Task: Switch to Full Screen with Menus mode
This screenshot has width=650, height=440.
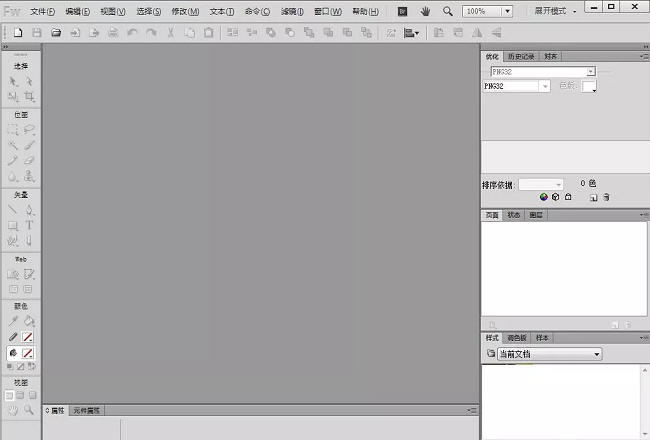Action: [x=20, y=395]
